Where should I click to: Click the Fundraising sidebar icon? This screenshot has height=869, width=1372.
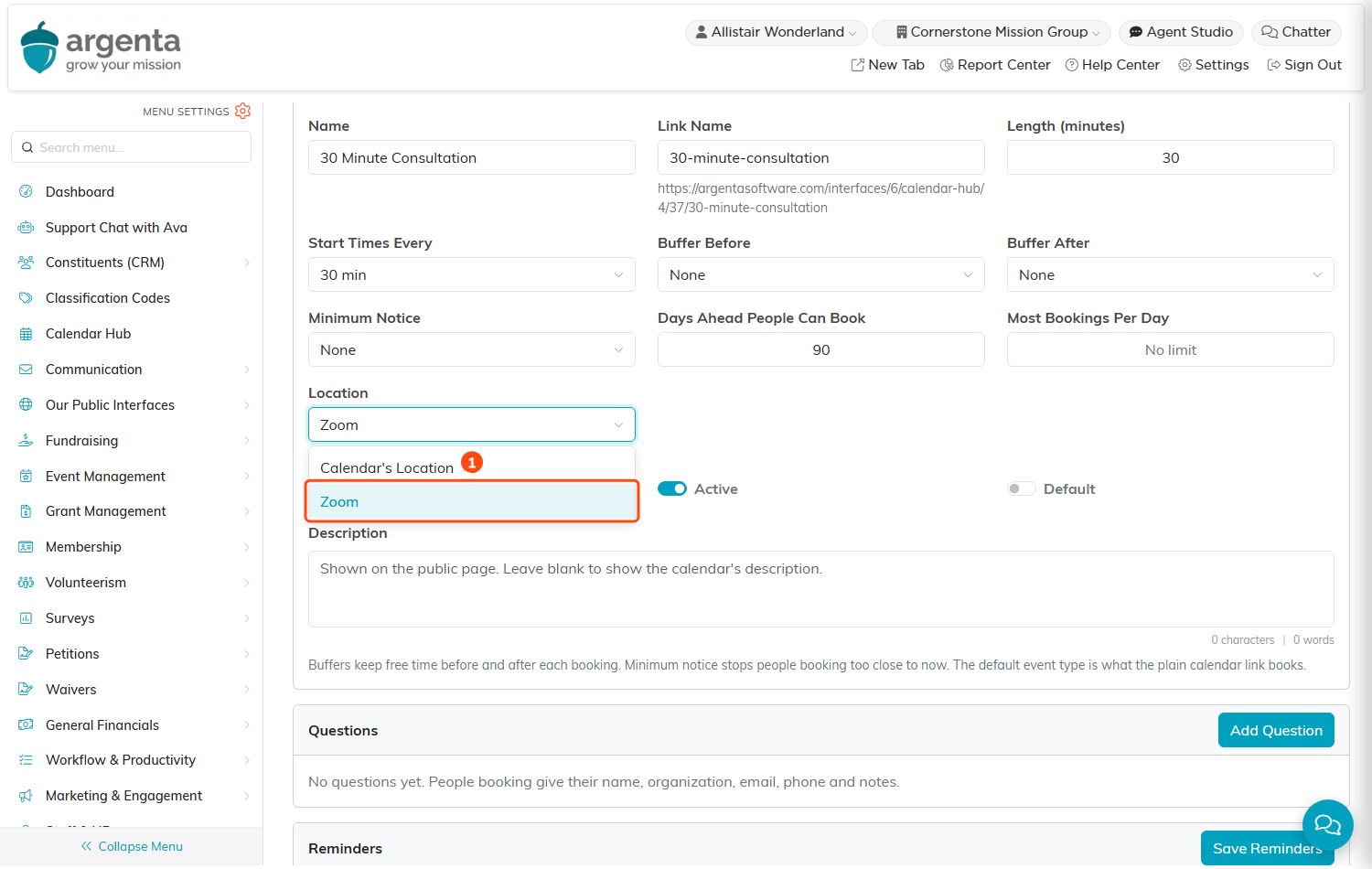[x=26, y=441]
